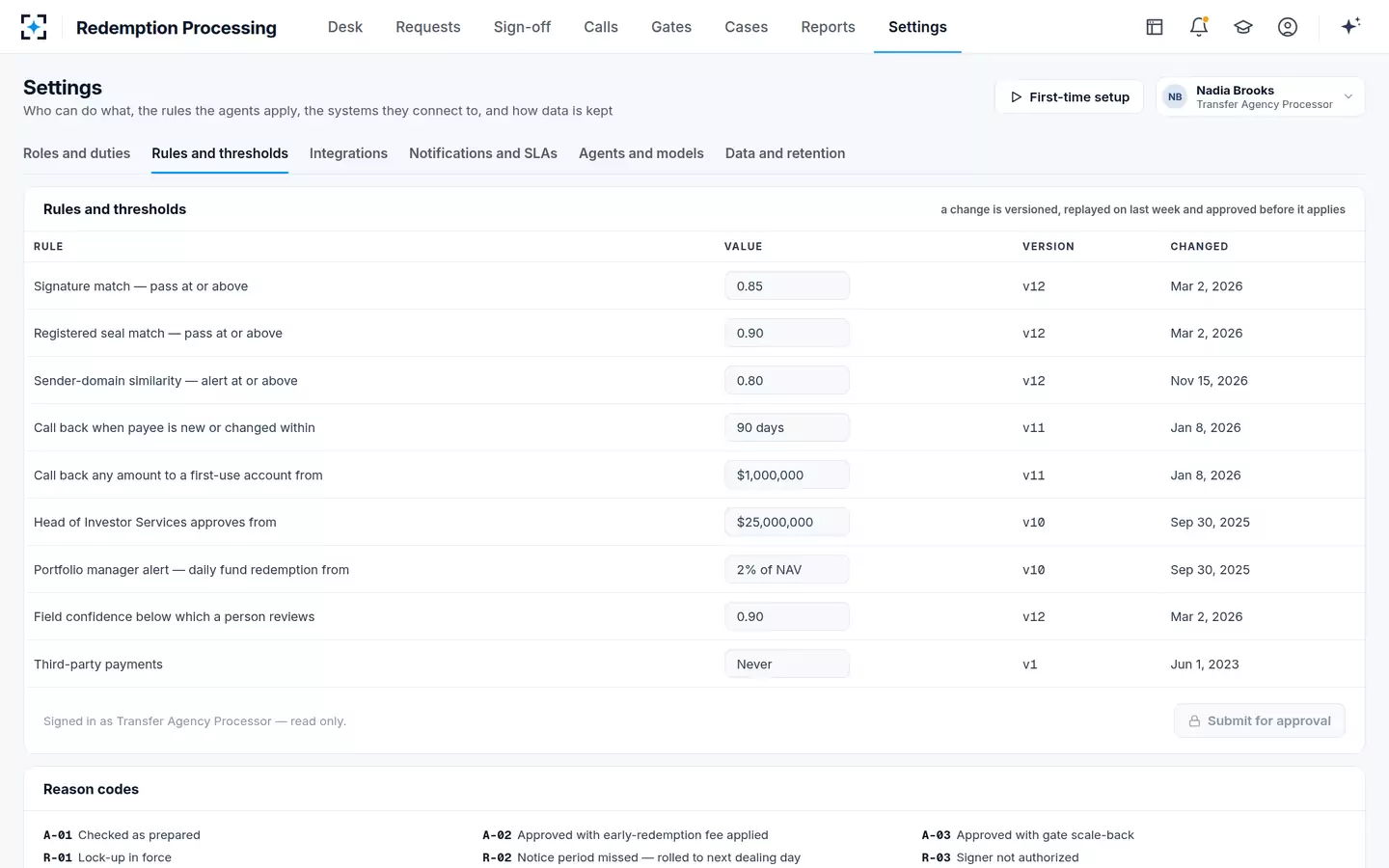Open the notifications bell
This screenshot has height=868, width=1389.
[1199, 27]
